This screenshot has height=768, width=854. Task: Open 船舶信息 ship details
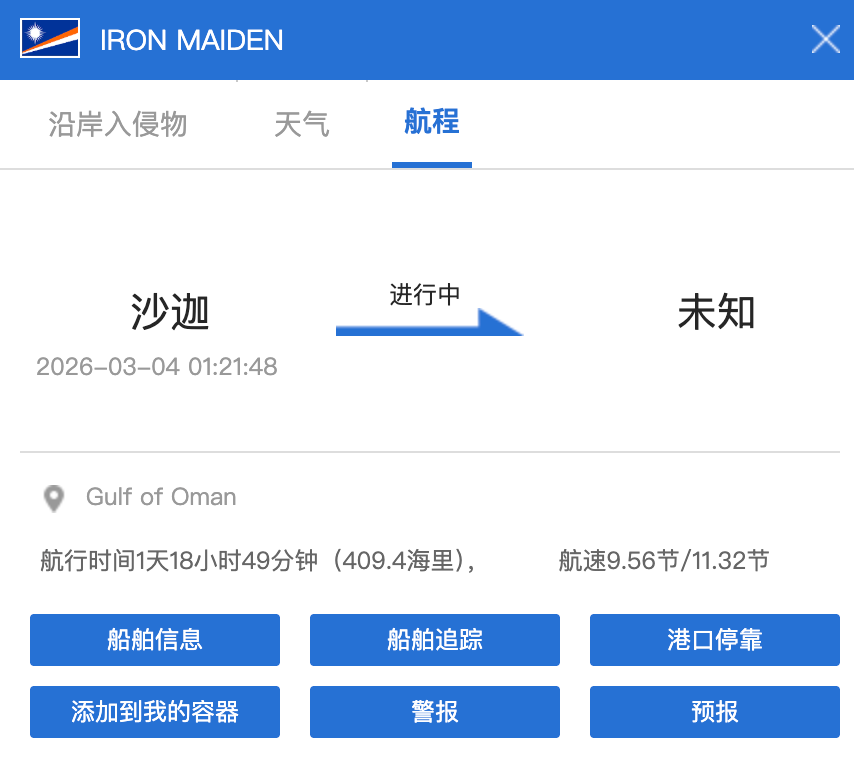pos(155,640)
